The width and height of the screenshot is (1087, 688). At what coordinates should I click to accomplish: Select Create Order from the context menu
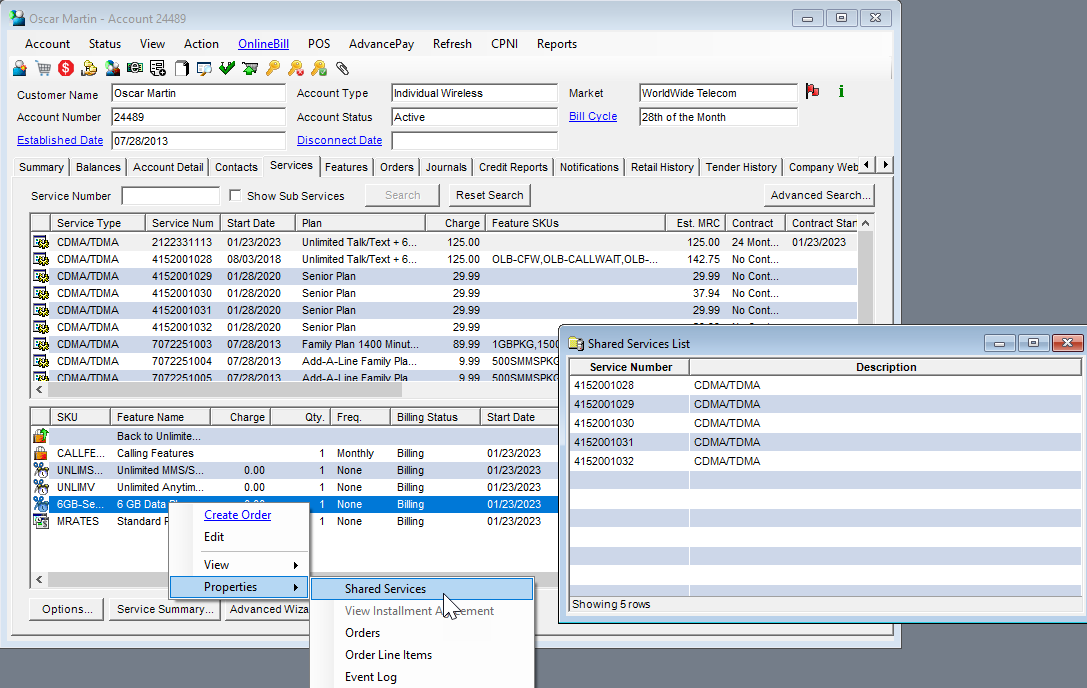click(x=237, y=515)
